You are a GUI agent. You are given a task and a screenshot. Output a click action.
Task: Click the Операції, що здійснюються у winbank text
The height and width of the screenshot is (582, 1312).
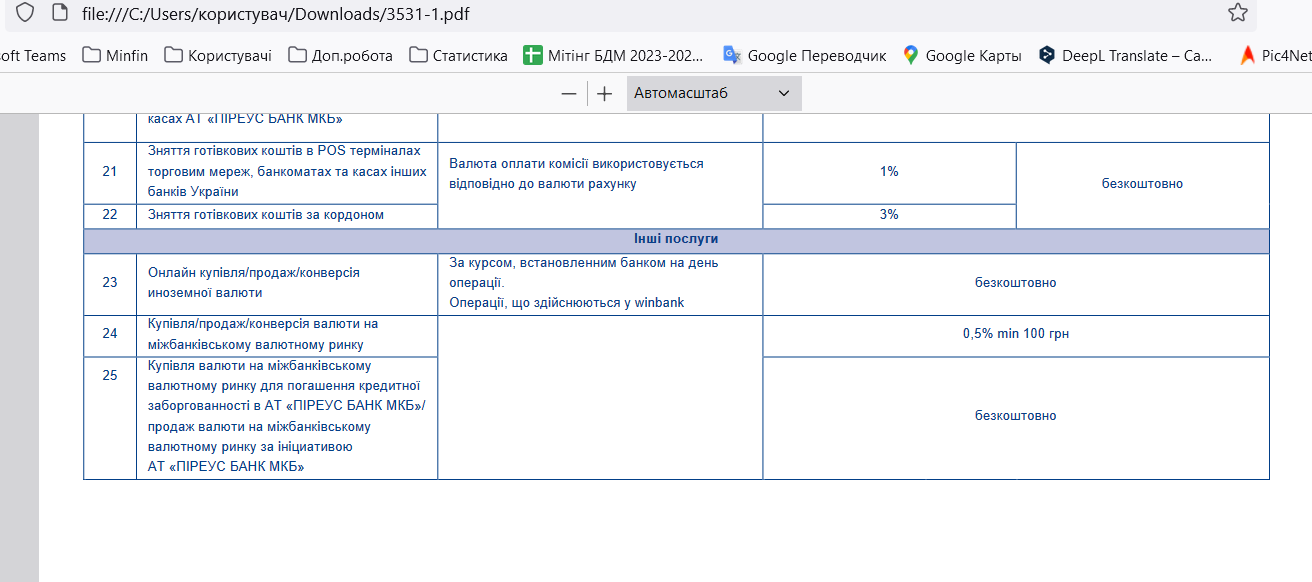click(x=567, y=303)
